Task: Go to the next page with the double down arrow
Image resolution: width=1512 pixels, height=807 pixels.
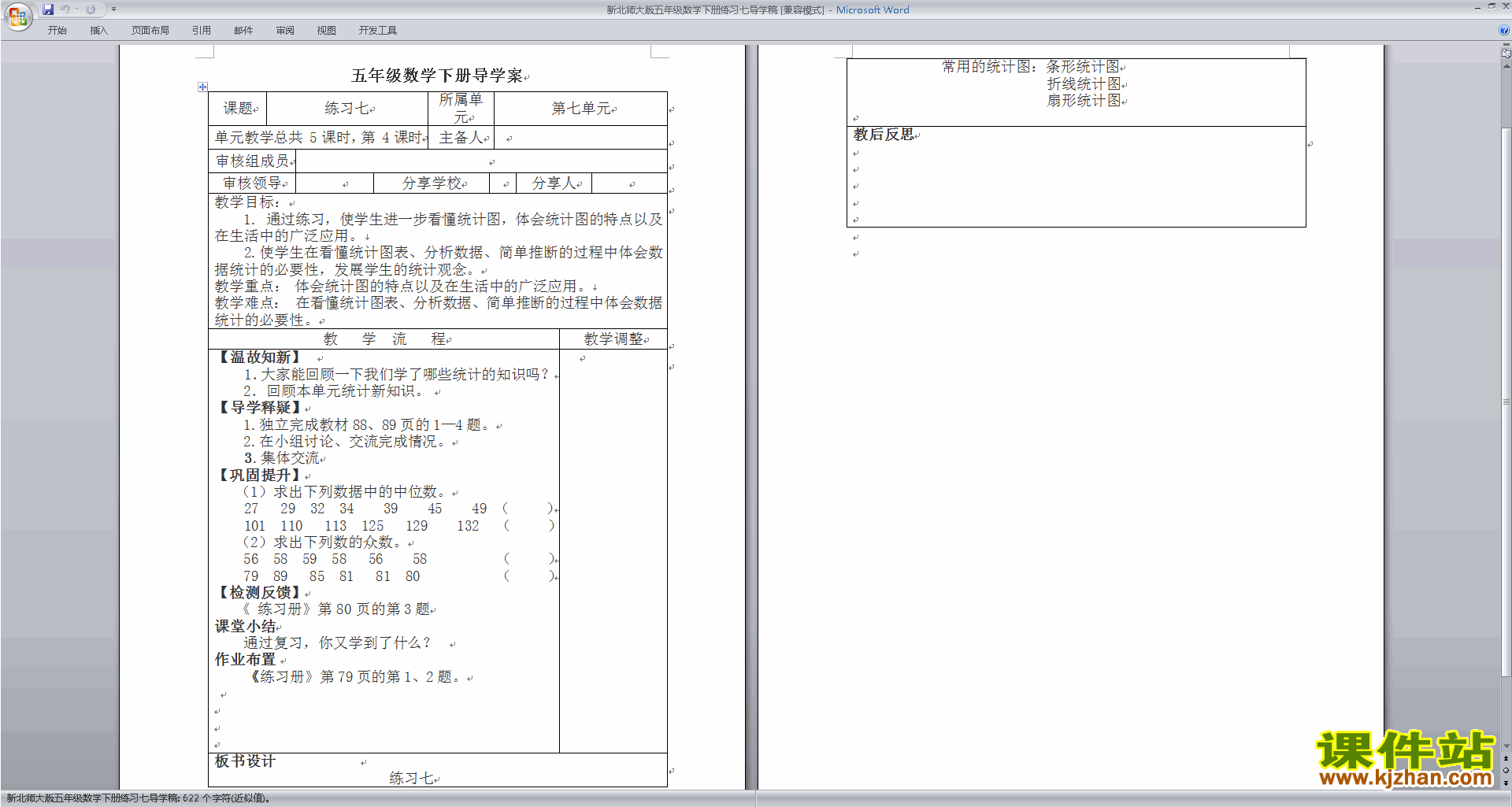Action: (1506, 783)
